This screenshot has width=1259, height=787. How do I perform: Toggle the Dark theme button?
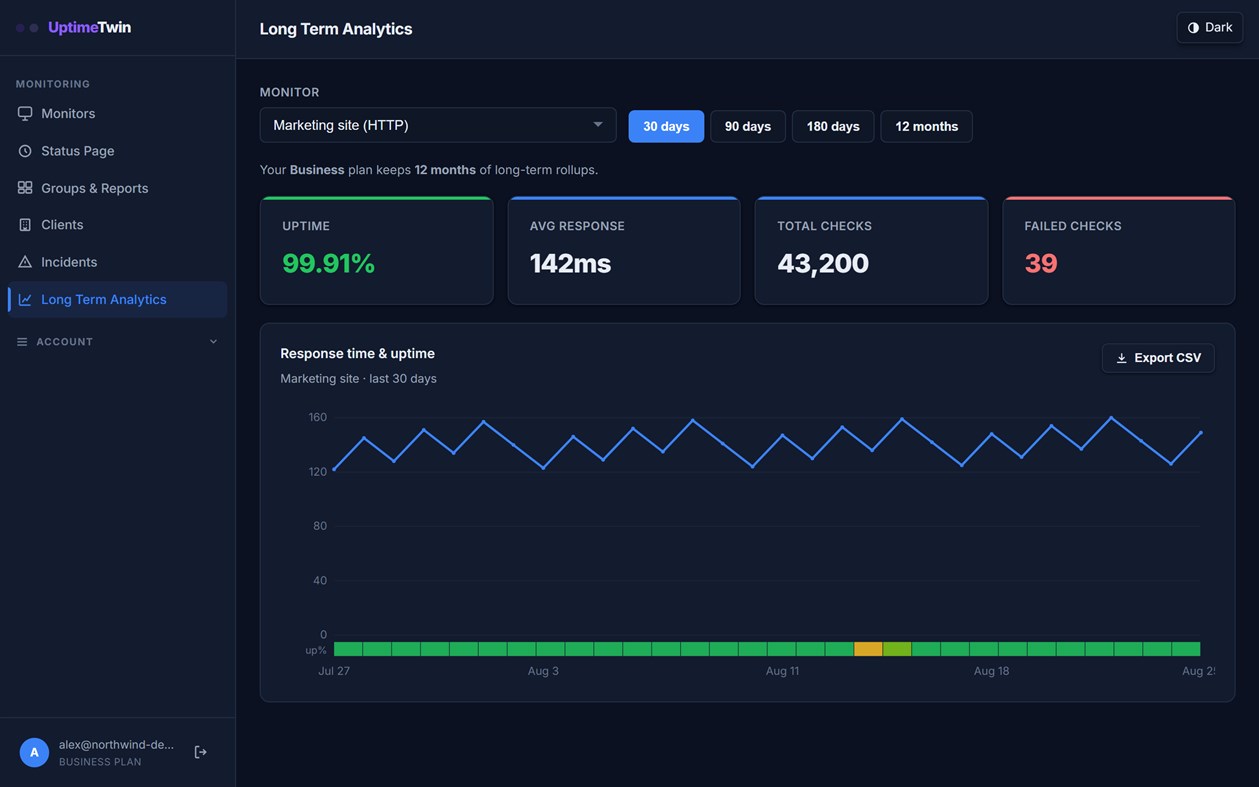(x=1210, y=28)
